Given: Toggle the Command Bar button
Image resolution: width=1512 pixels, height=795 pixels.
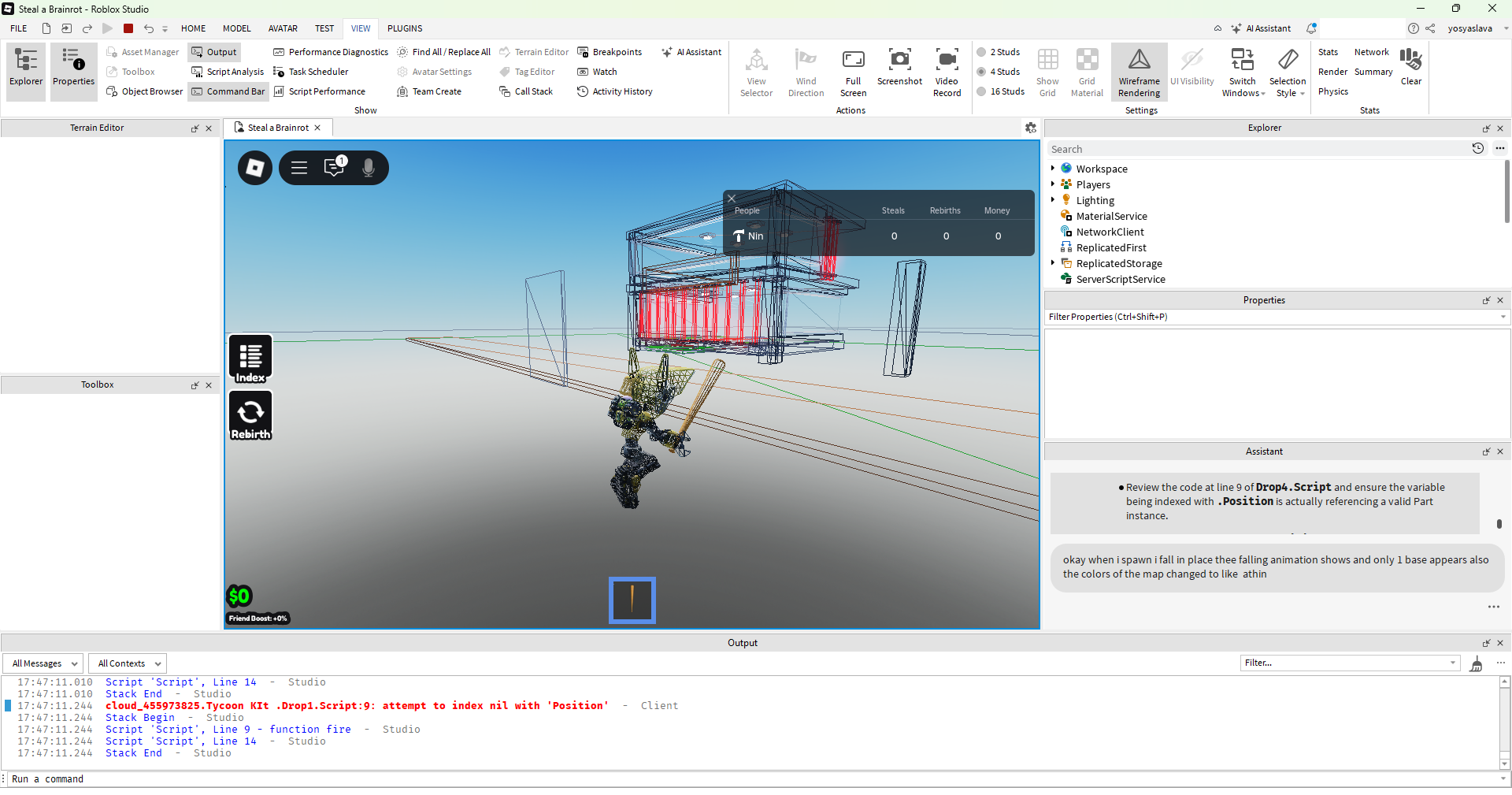Looking at the screenshot, I should pos(228,91).
